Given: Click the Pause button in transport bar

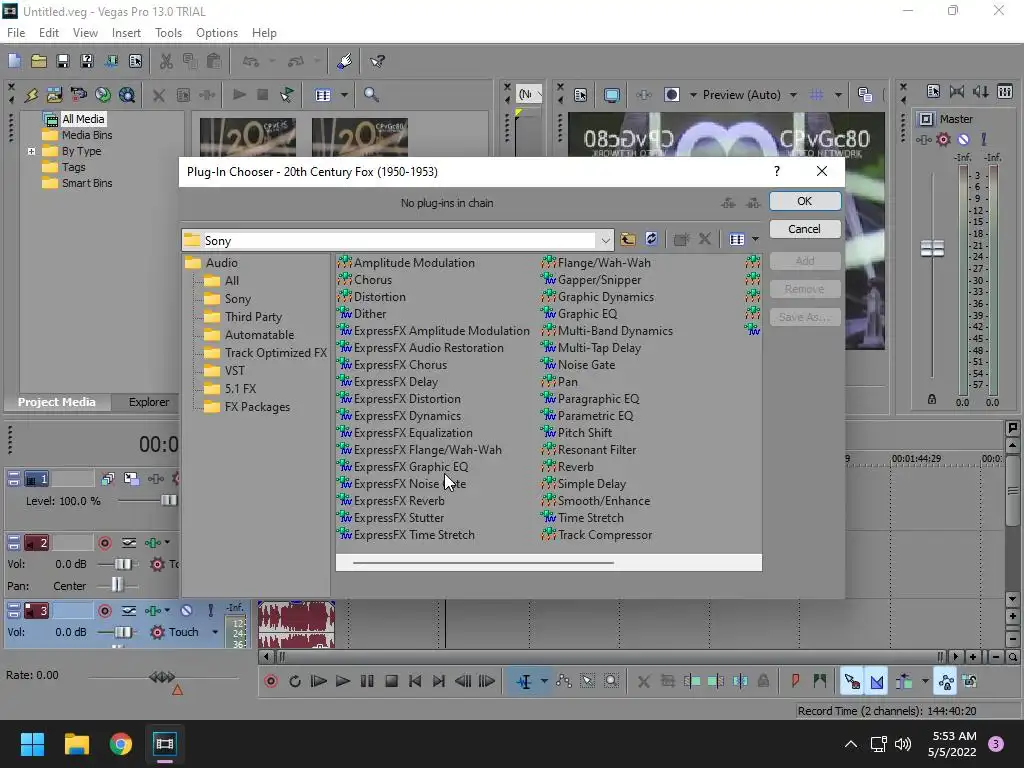Looking at the screenshot, I should (367, 681).
